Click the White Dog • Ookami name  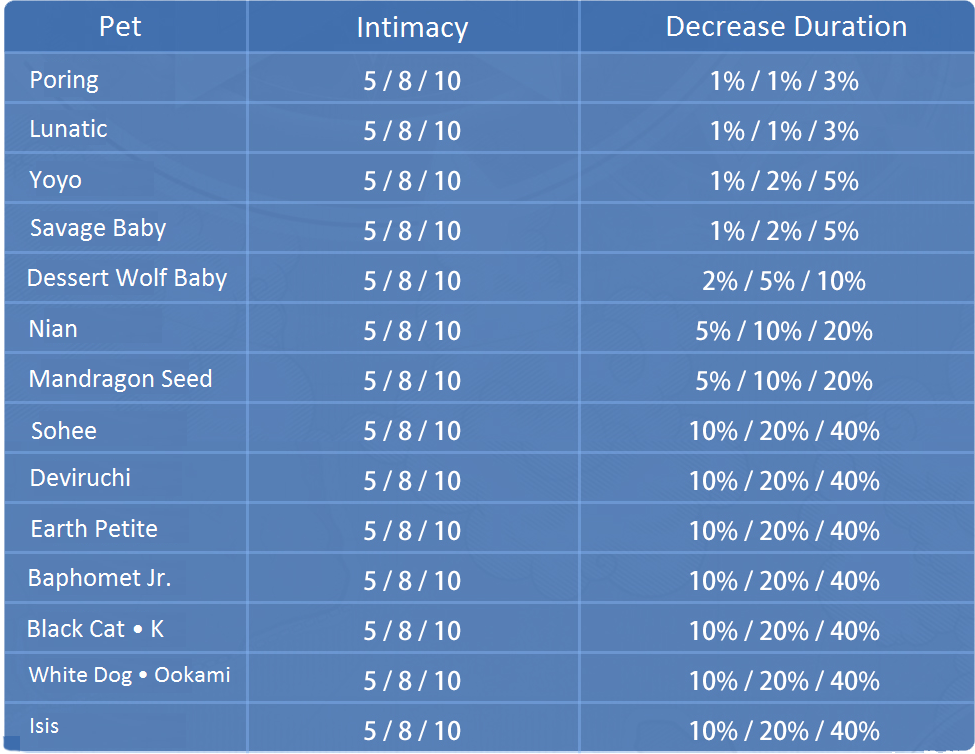click(129, 675)
